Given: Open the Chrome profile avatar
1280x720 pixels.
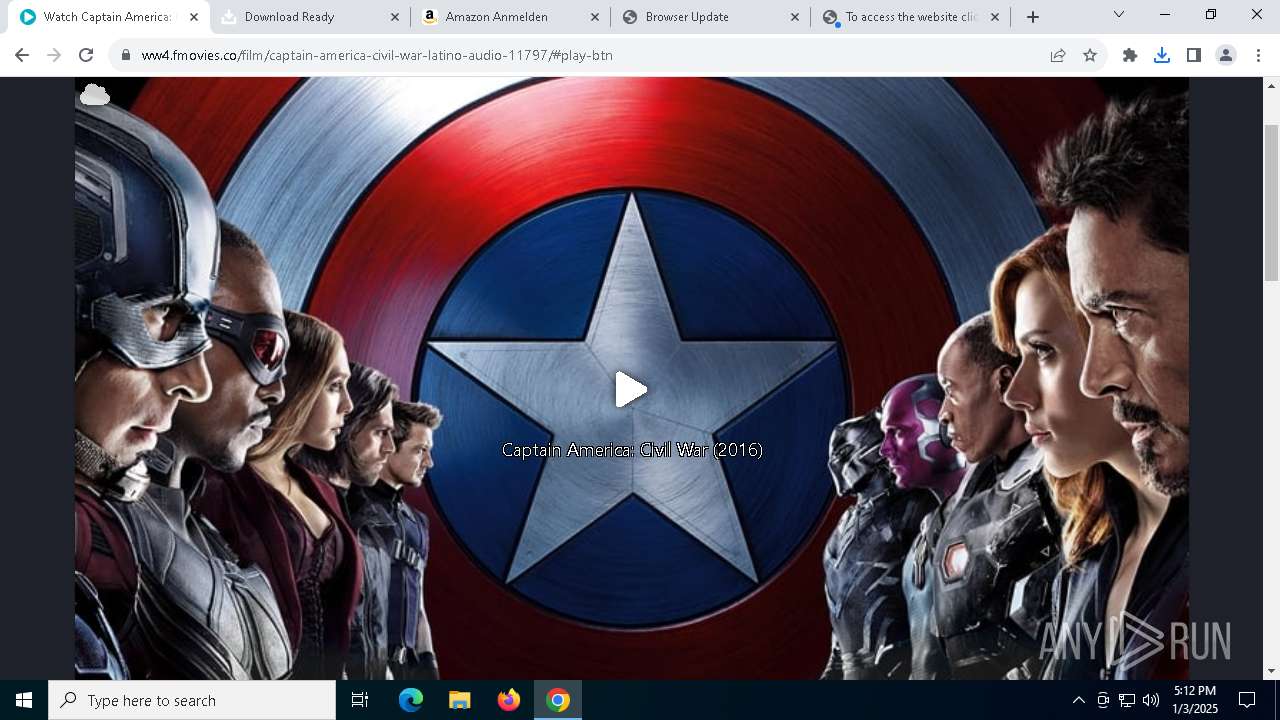Looking at the screenshot, I should (1226, 55).
